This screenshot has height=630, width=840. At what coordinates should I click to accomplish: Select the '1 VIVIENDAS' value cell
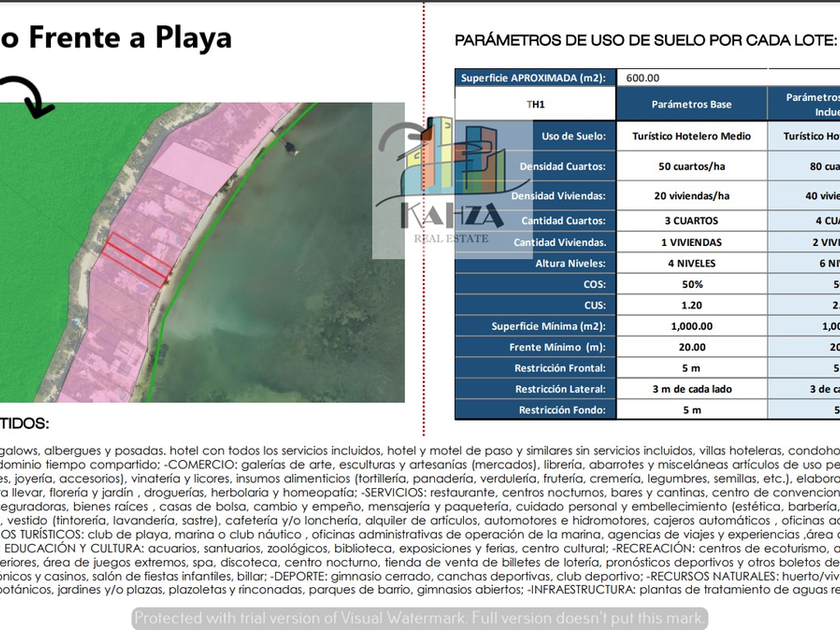692,242
